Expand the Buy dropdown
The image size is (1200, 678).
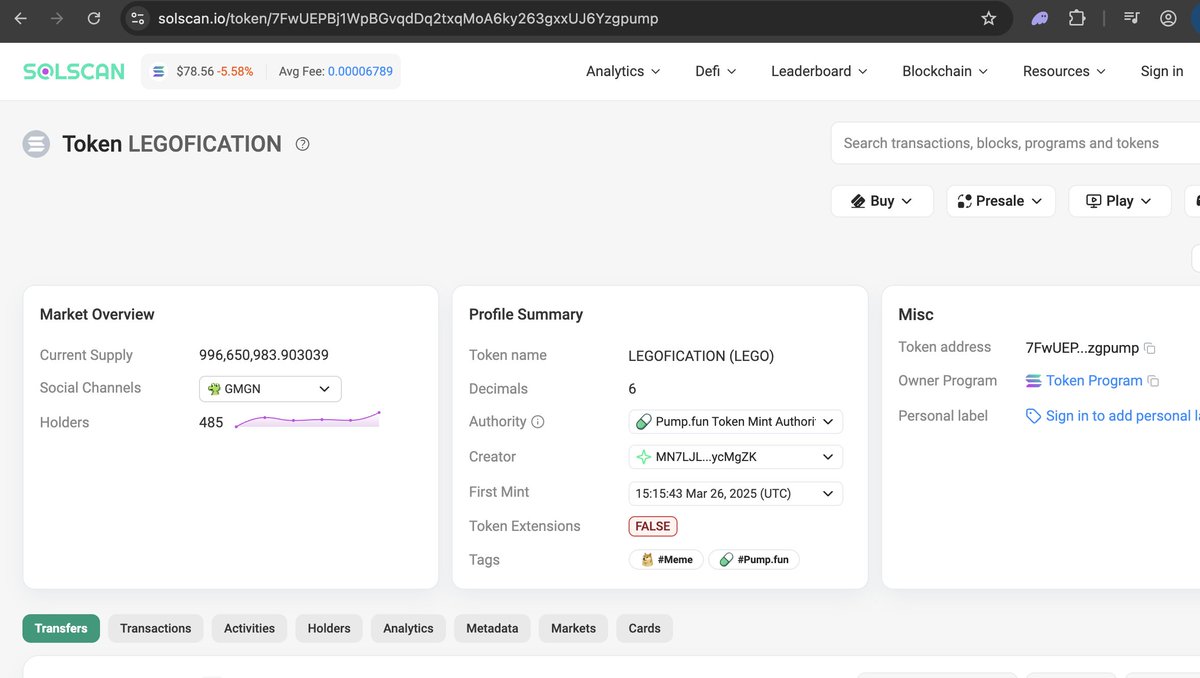[882, 201]
